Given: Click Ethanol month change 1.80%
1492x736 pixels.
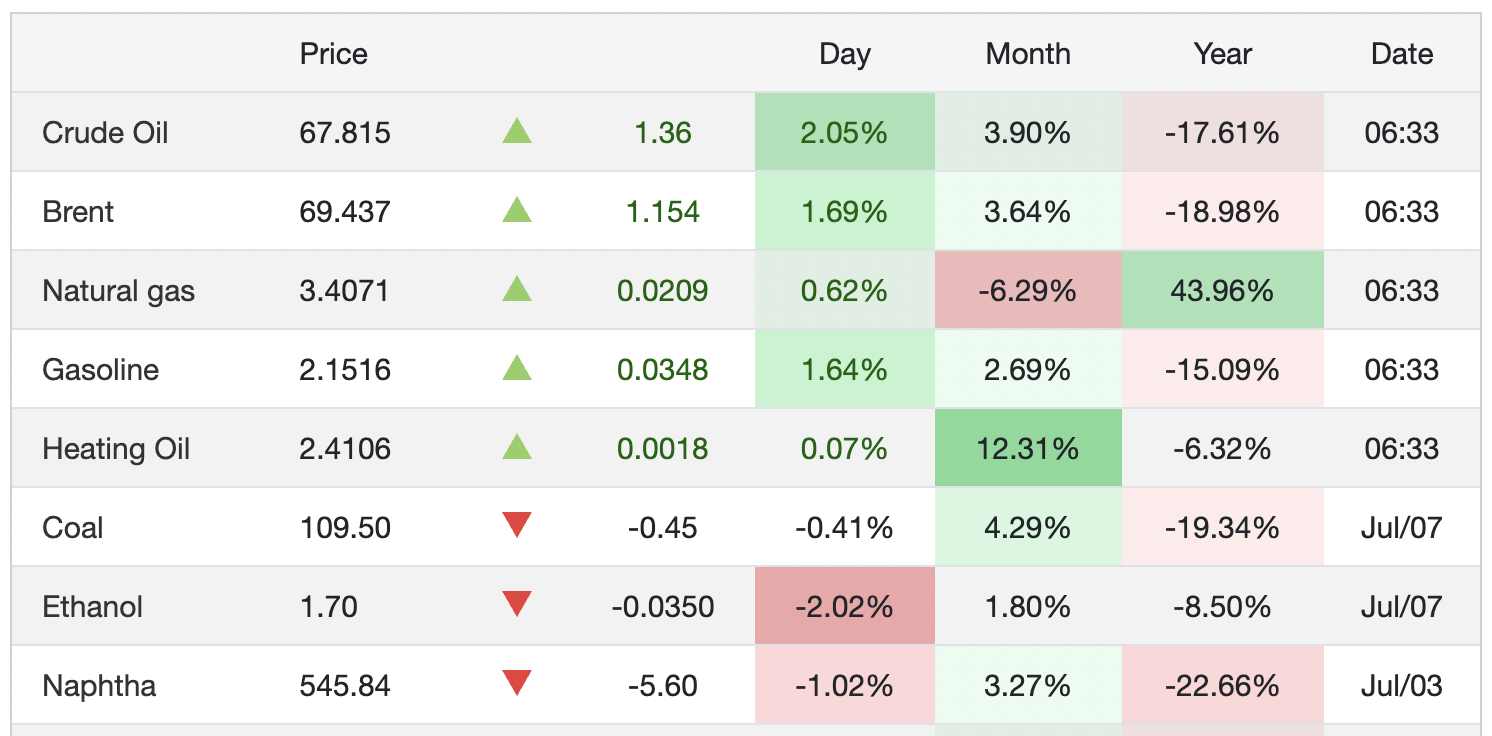Looking at the screenshot, I should pos(1028,606).
